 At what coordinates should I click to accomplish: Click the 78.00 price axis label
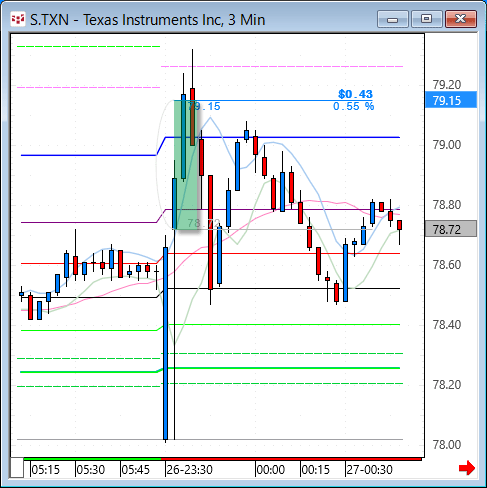click(447, 445)
